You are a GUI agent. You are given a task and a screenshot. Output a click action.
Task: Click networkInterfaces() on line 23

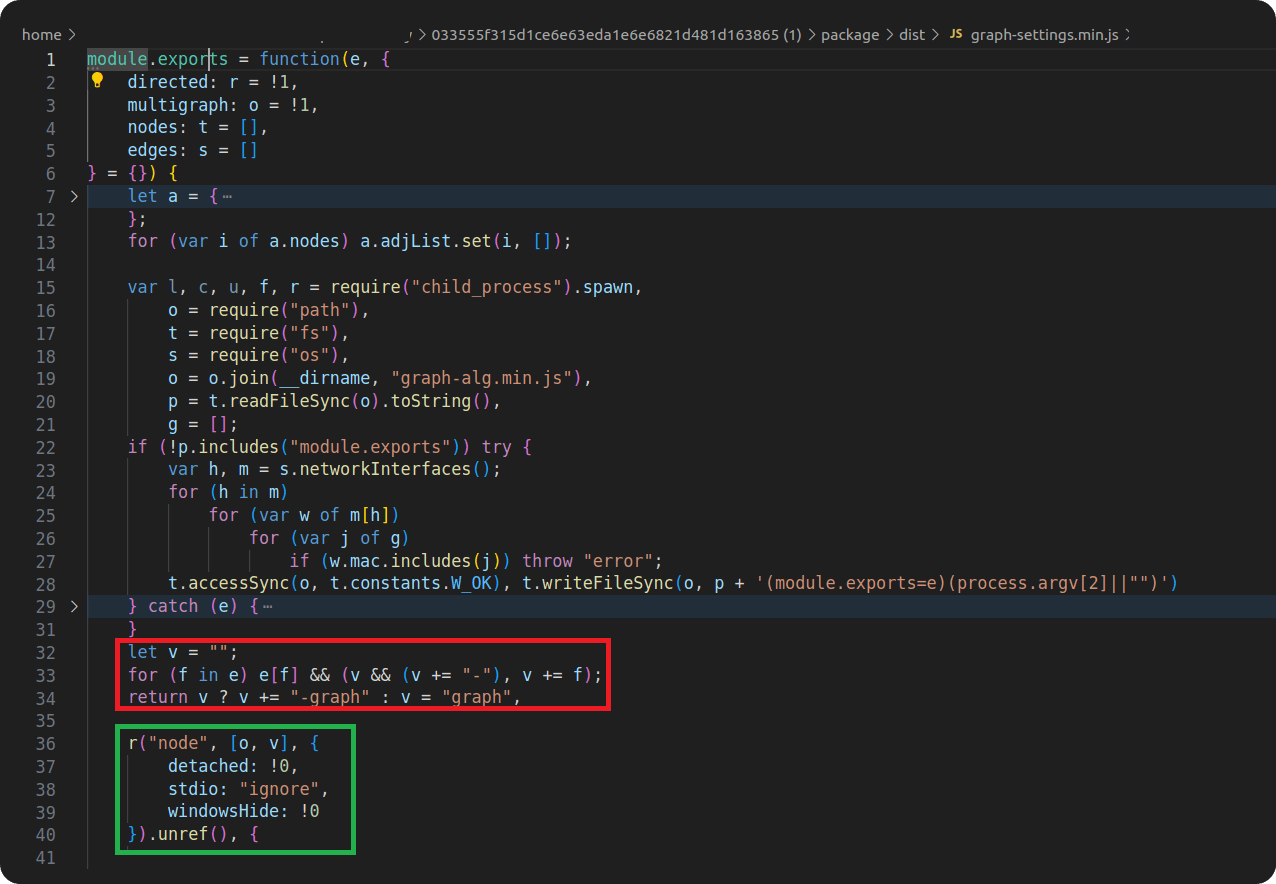(385, 468)
